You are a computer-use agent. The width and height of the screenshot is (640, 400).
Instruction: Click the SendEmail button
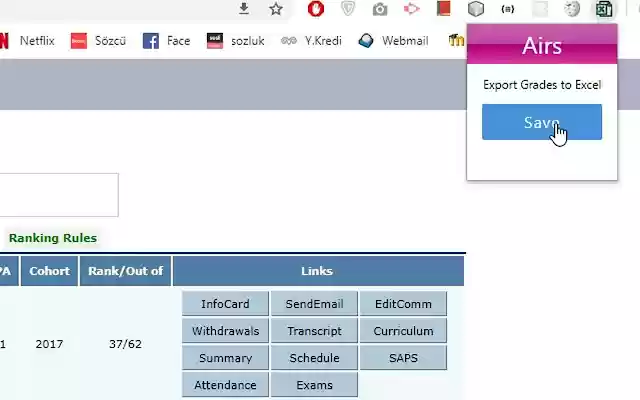point(314,304)
